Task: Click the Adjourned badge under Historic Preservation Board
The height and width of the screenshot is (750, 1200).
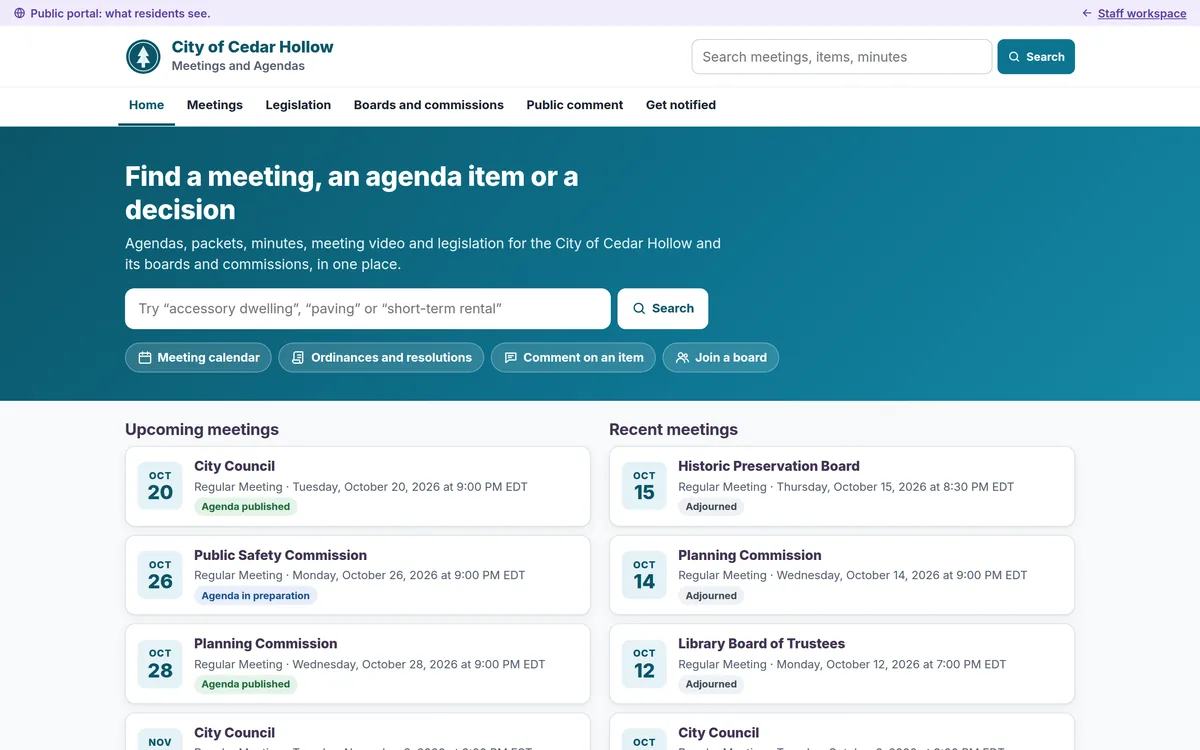Action: click(x=711, y=507)
